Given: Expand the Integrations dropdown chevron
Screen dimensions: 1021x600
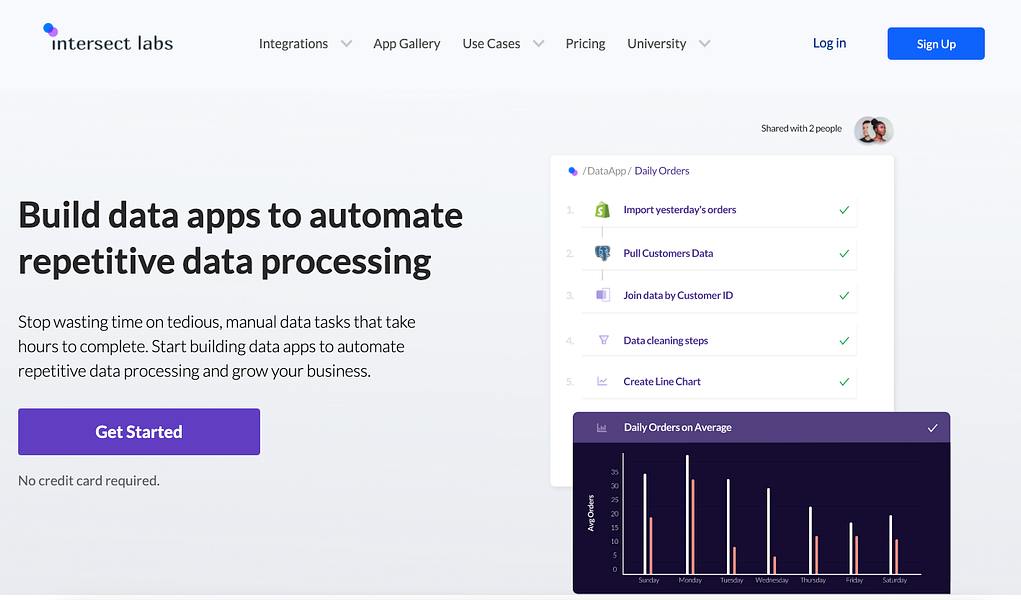Looking at the screenshot, I should coord(346,44).
